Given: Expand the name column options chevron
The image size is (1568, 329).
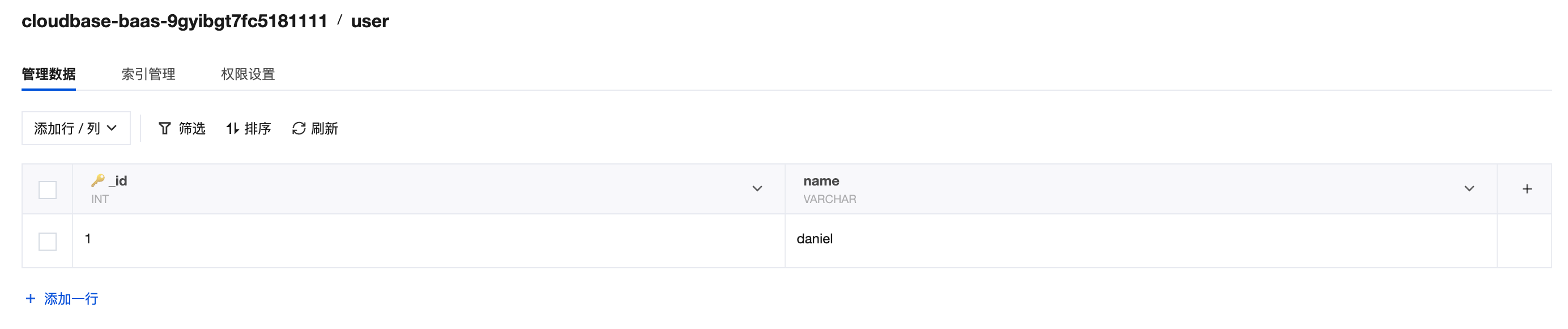Looking at the screenshot, I should click(1469, 189).
